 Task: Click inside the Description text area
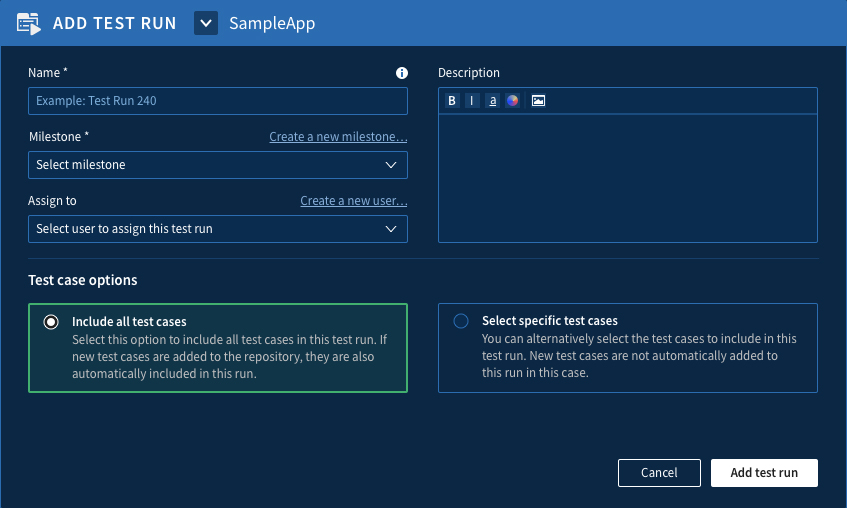(627, 177)
